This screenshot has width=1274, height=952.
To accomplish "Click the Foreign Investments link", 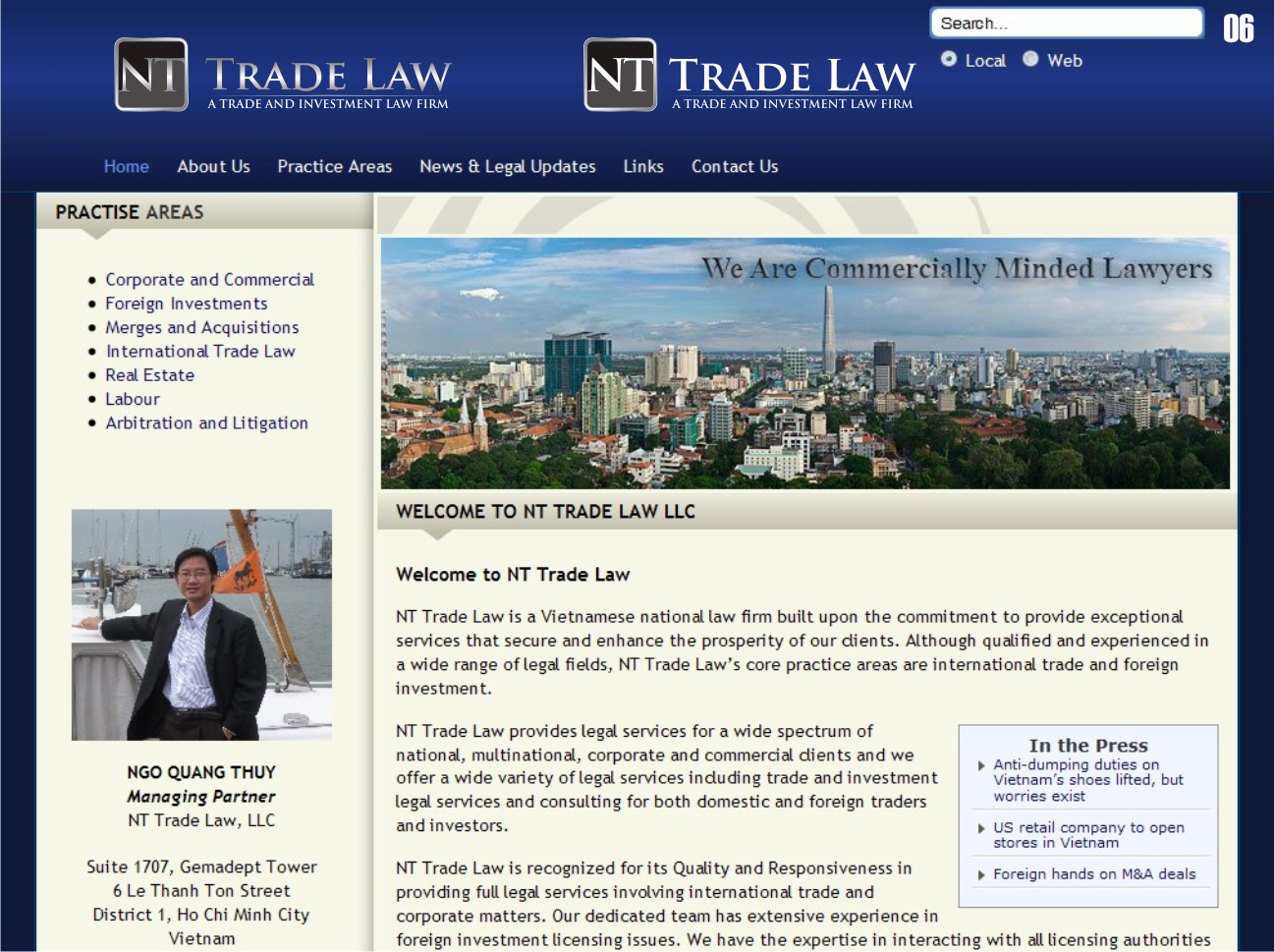I will [186, 304].
